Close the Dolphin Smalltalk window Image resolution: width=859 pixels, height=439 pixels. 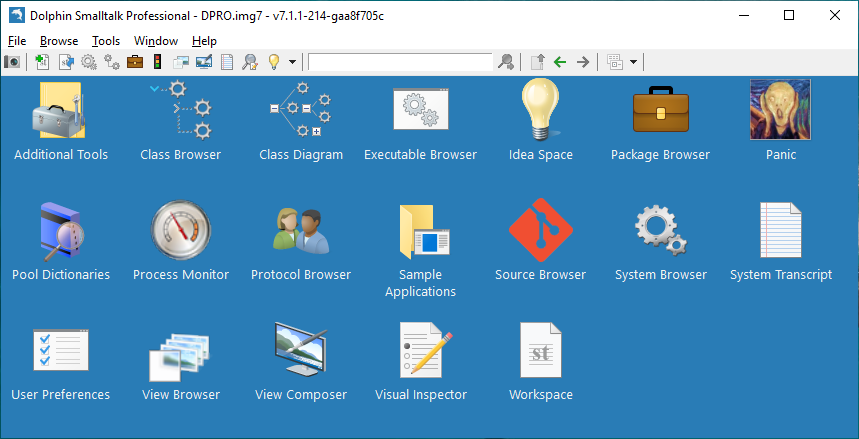pyautogui.click(x=835, y=15)
